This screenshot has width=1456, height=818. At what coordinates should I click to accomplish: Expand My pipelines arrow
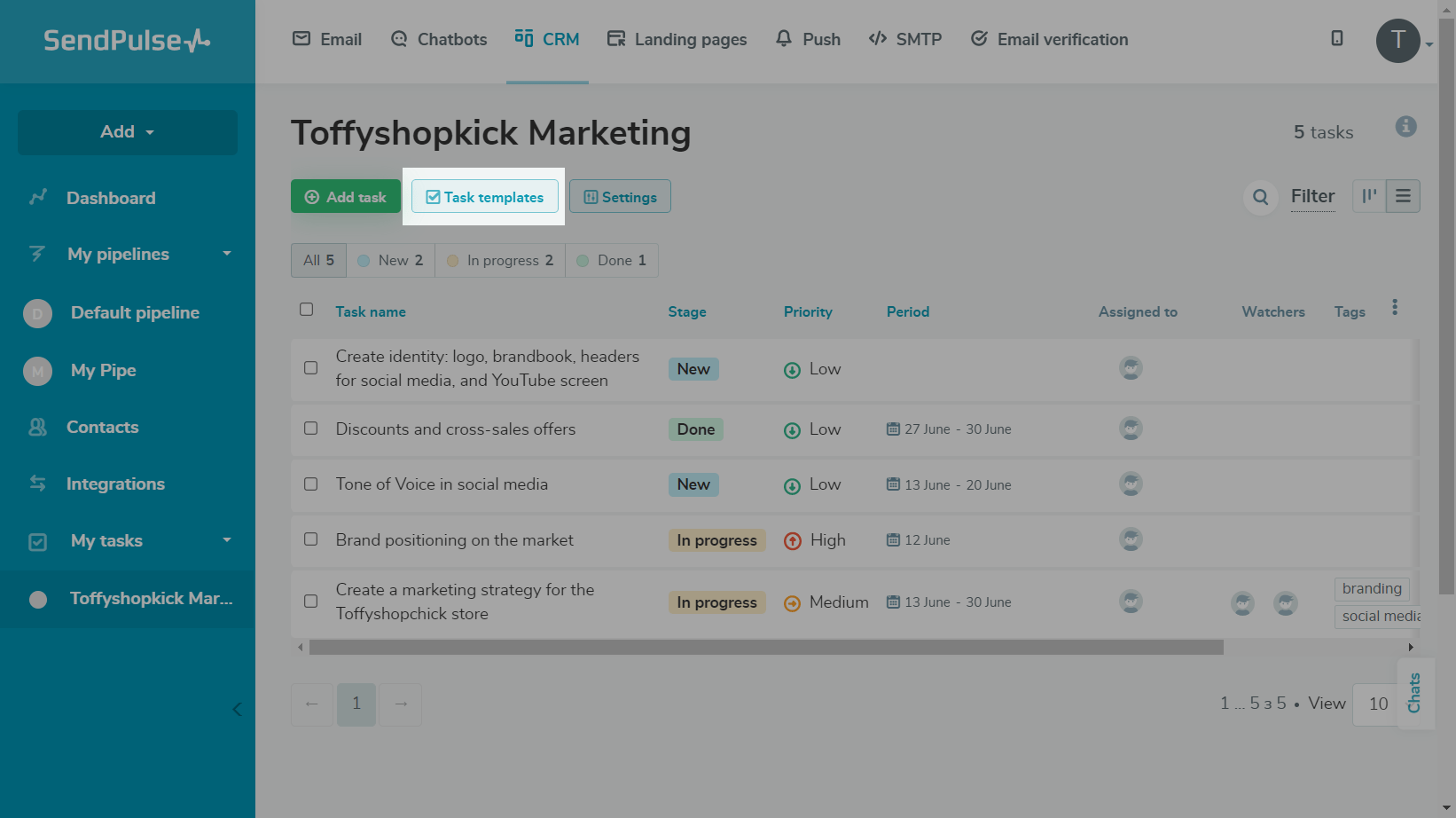tap(227, 254)
